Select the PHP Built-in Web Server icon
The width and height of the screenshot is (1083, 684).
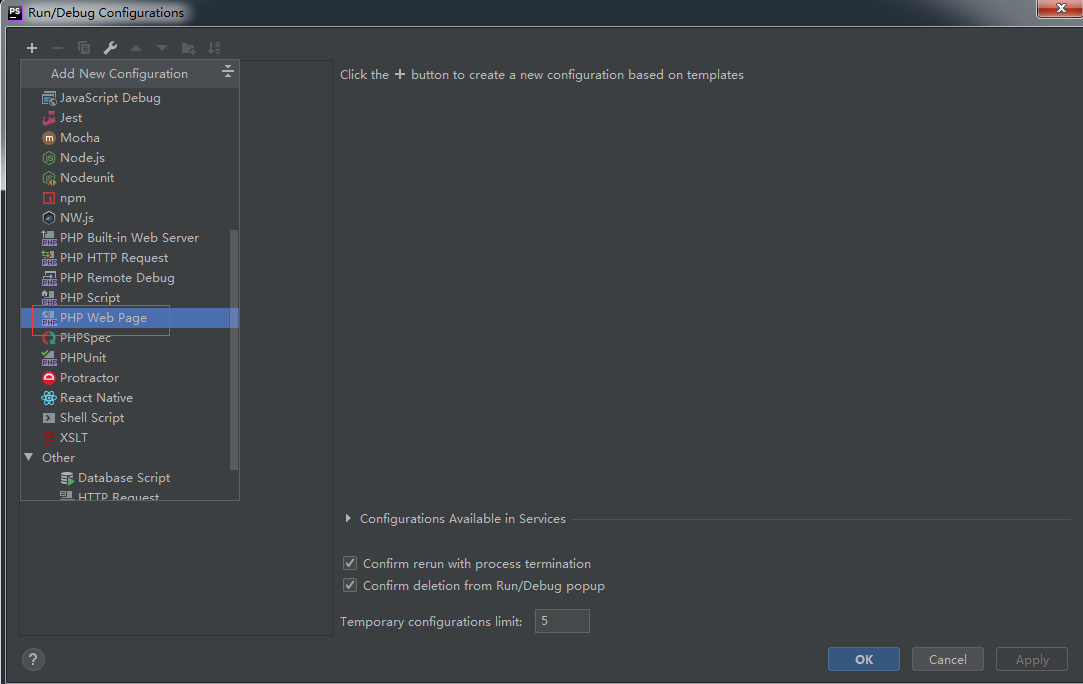(x=49, y=238)
